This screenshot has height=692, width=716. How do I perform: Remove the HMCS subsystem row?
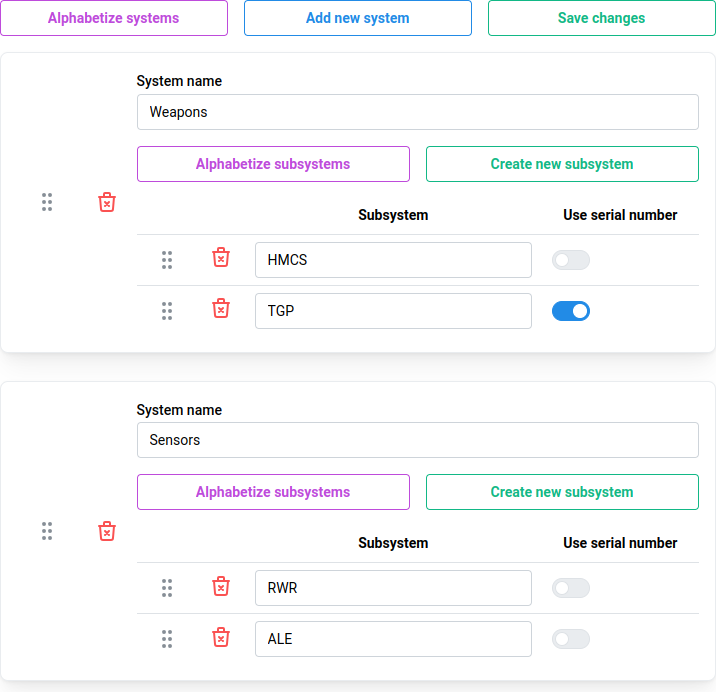coord(221,258)
